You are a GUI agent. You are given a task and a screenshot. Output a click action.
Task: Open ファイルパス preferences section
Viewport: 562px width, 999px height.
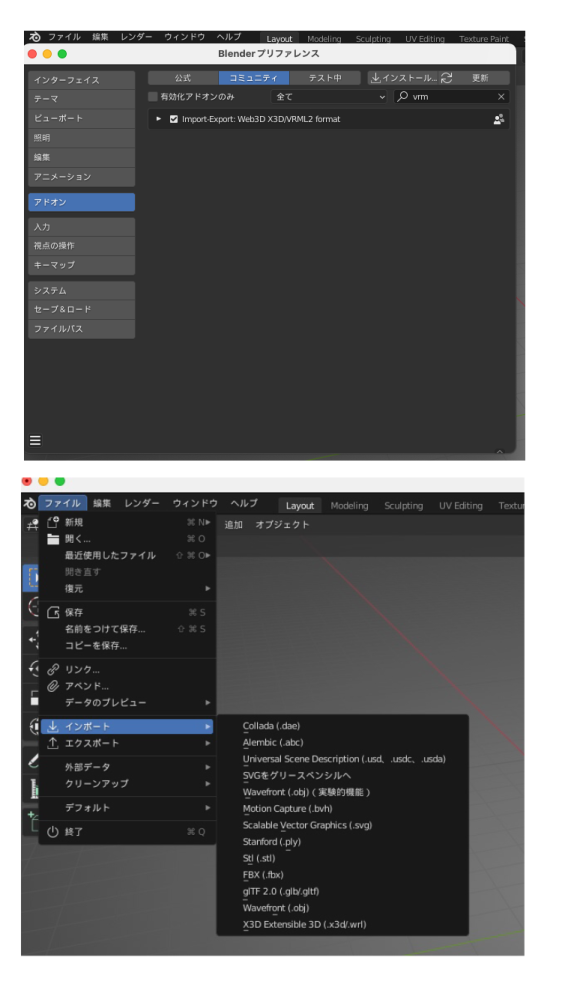pyautogui.click(x=82, y=329)
